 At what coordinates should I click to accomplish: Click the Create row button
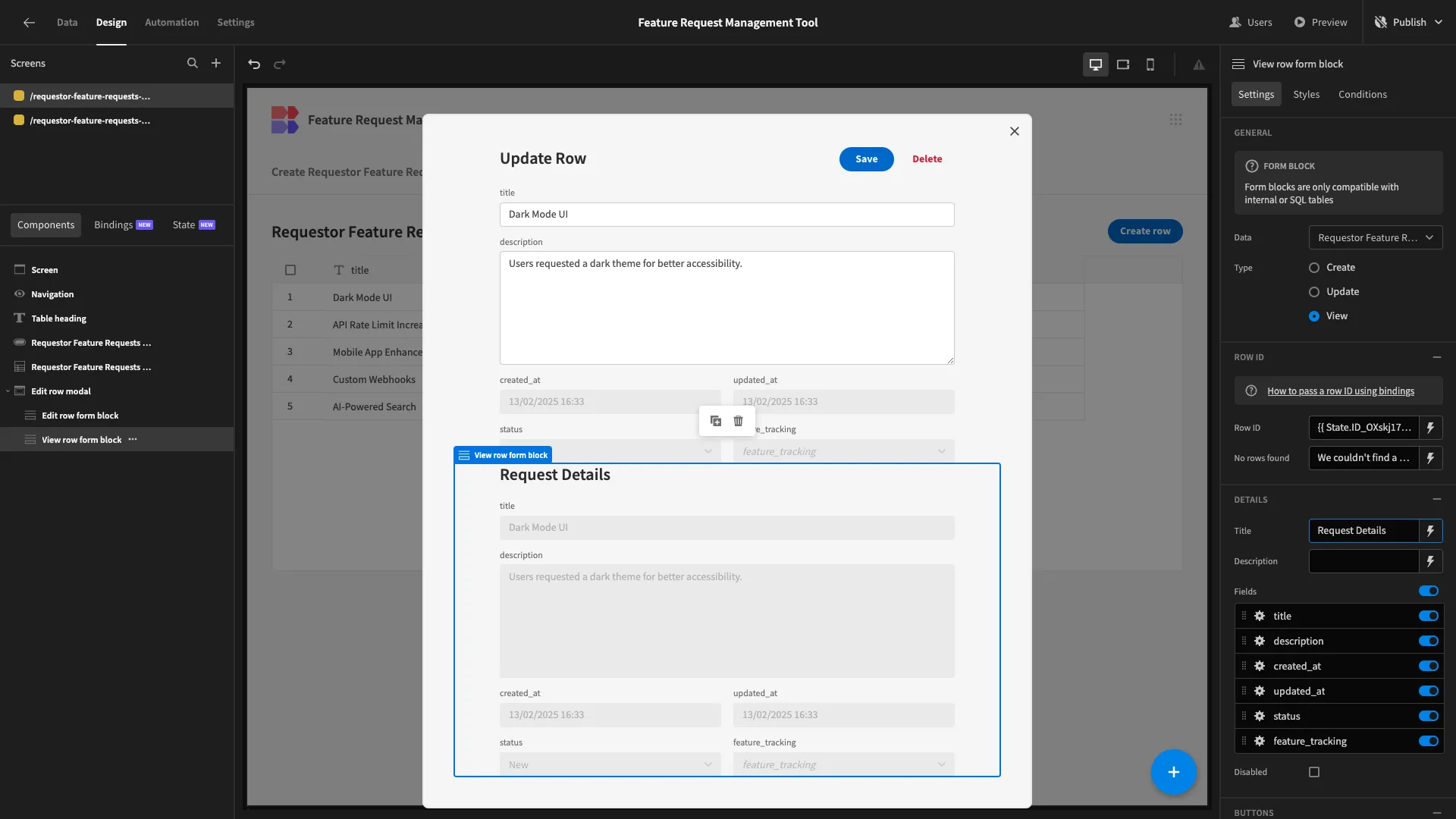point(1145,231)
